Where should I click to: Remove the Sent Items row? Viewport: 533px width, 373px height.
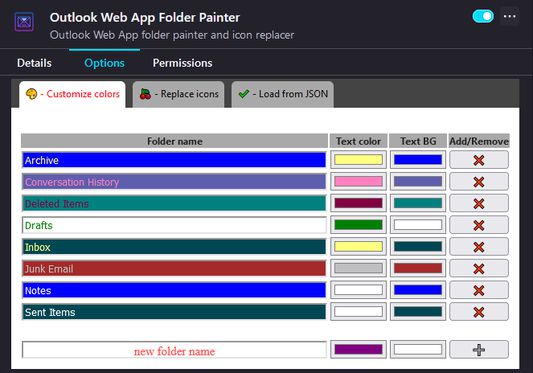(x=479, y=312)
